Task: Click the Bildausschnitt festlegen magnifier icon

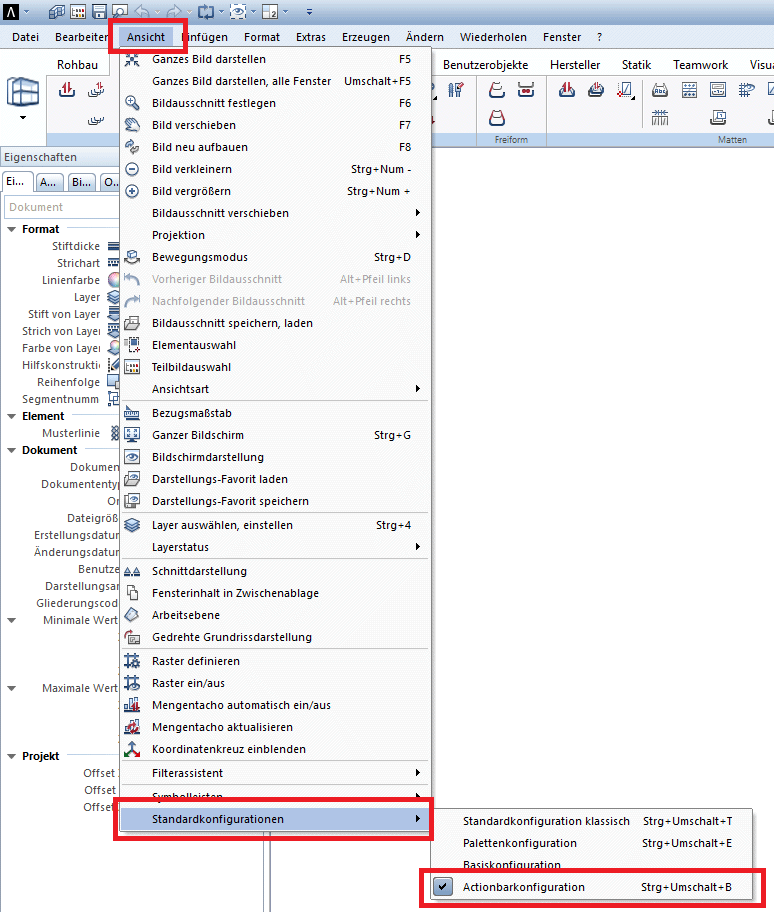Action: [x=132, y=103]
